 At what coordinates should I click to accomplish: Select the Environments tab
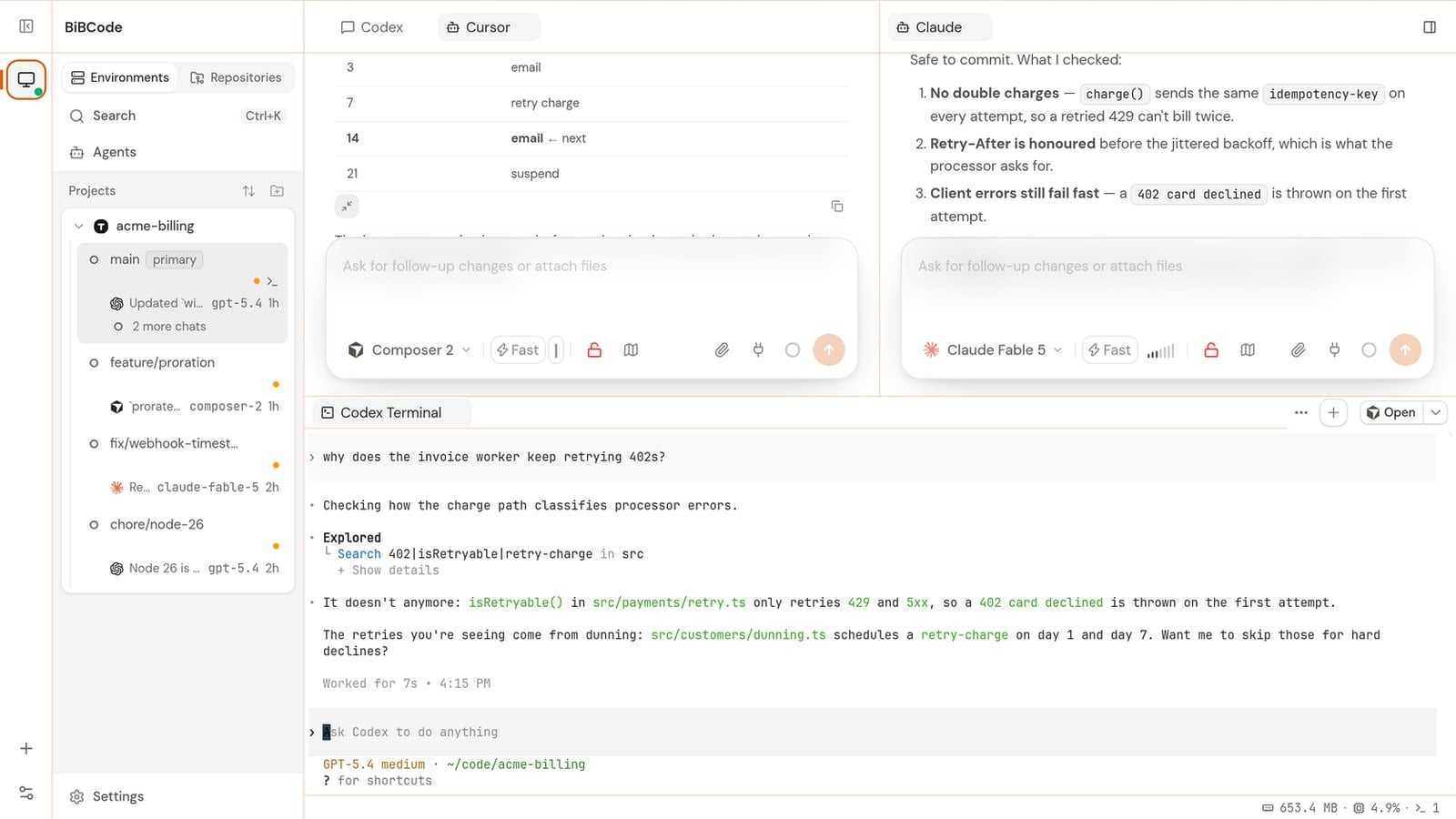click(x=120, y=77)
